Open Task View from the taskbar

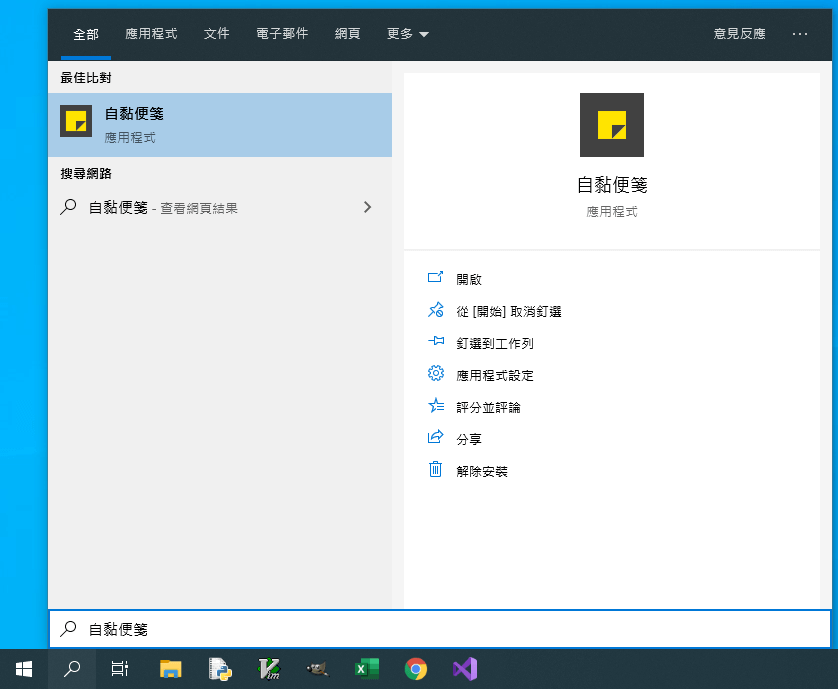tap(120, 669)
